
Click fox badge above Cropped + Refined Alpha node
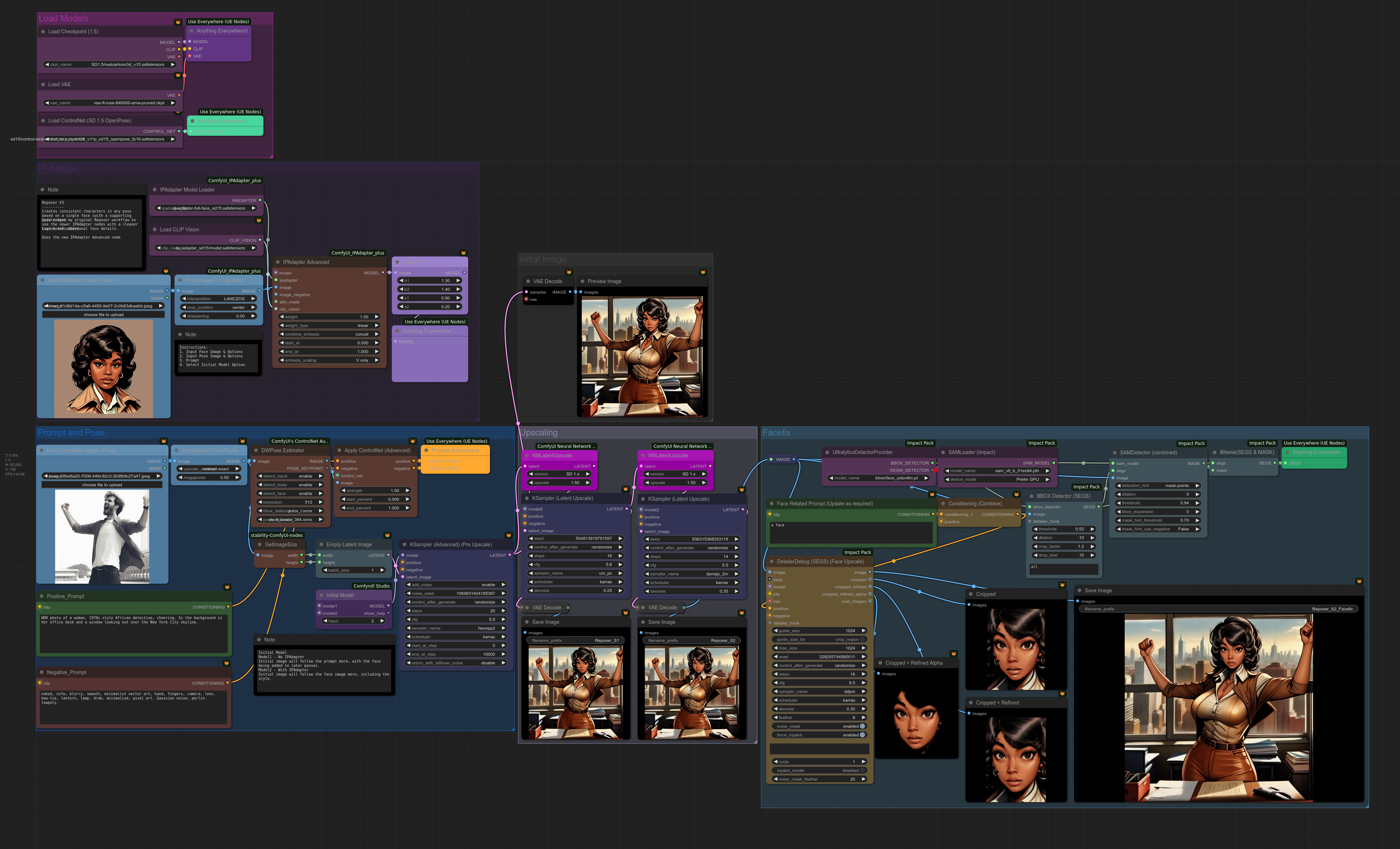[953, 653]
